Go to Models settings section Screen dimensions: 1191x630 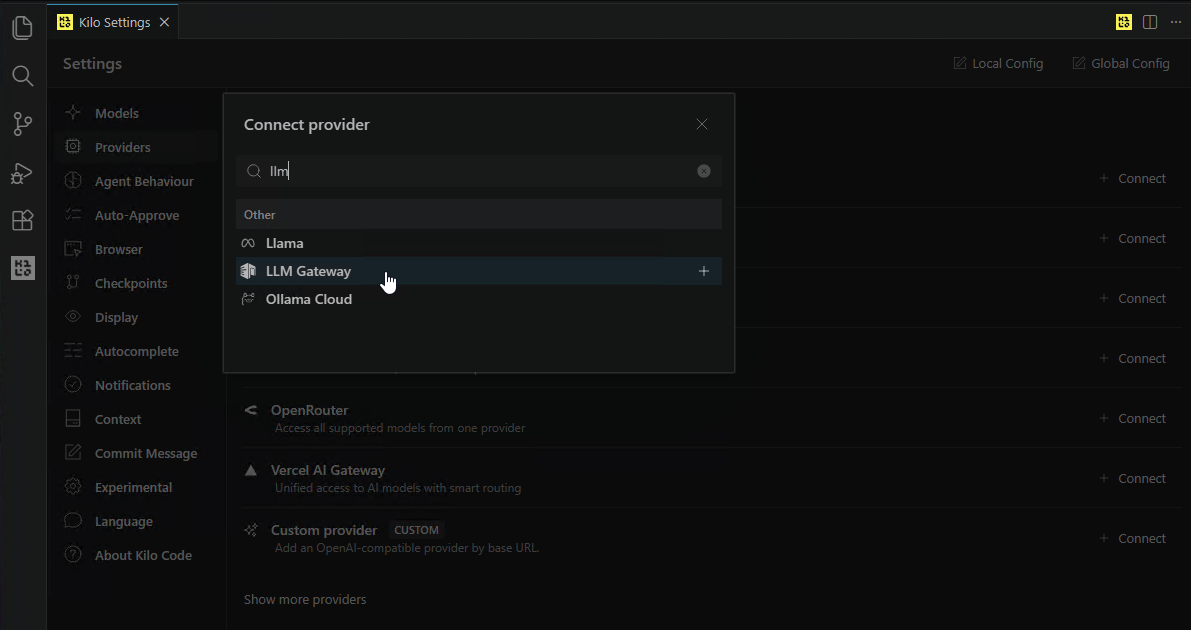coord(137,113)
